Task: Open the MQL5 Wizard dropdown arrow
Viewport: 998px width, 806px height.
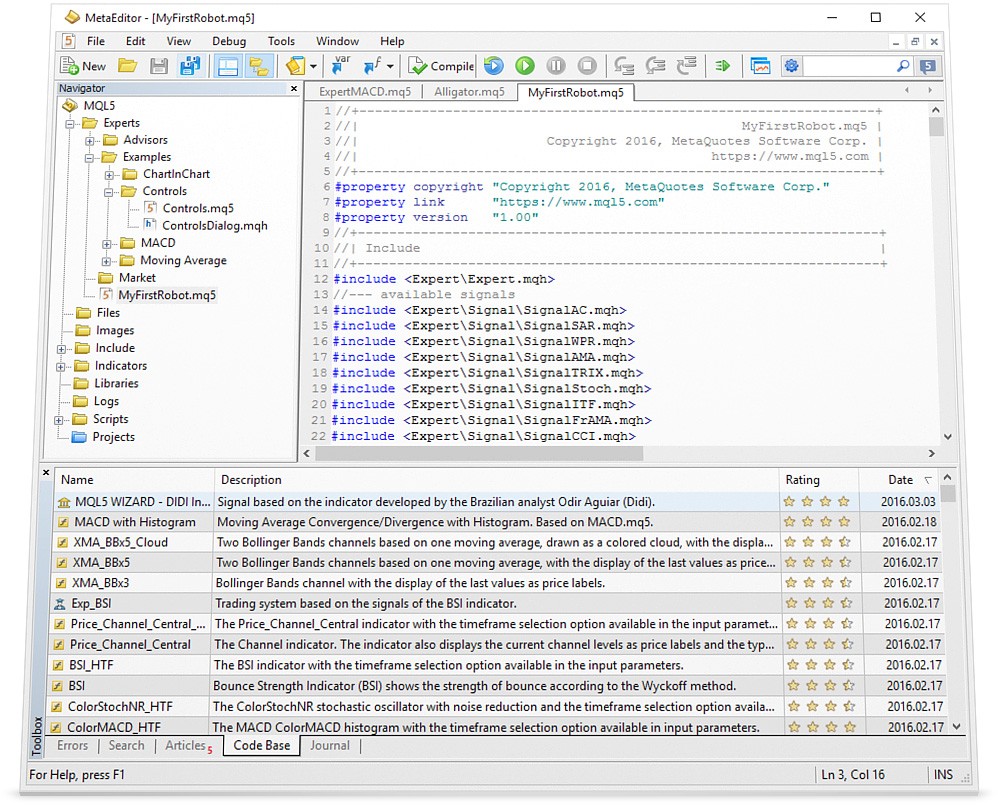Action: pos(315,66)
